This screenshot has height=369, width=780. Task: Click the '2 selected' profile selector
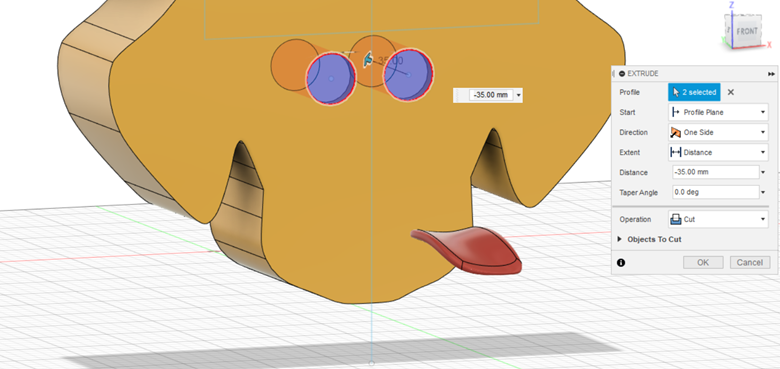click(694, 92)
